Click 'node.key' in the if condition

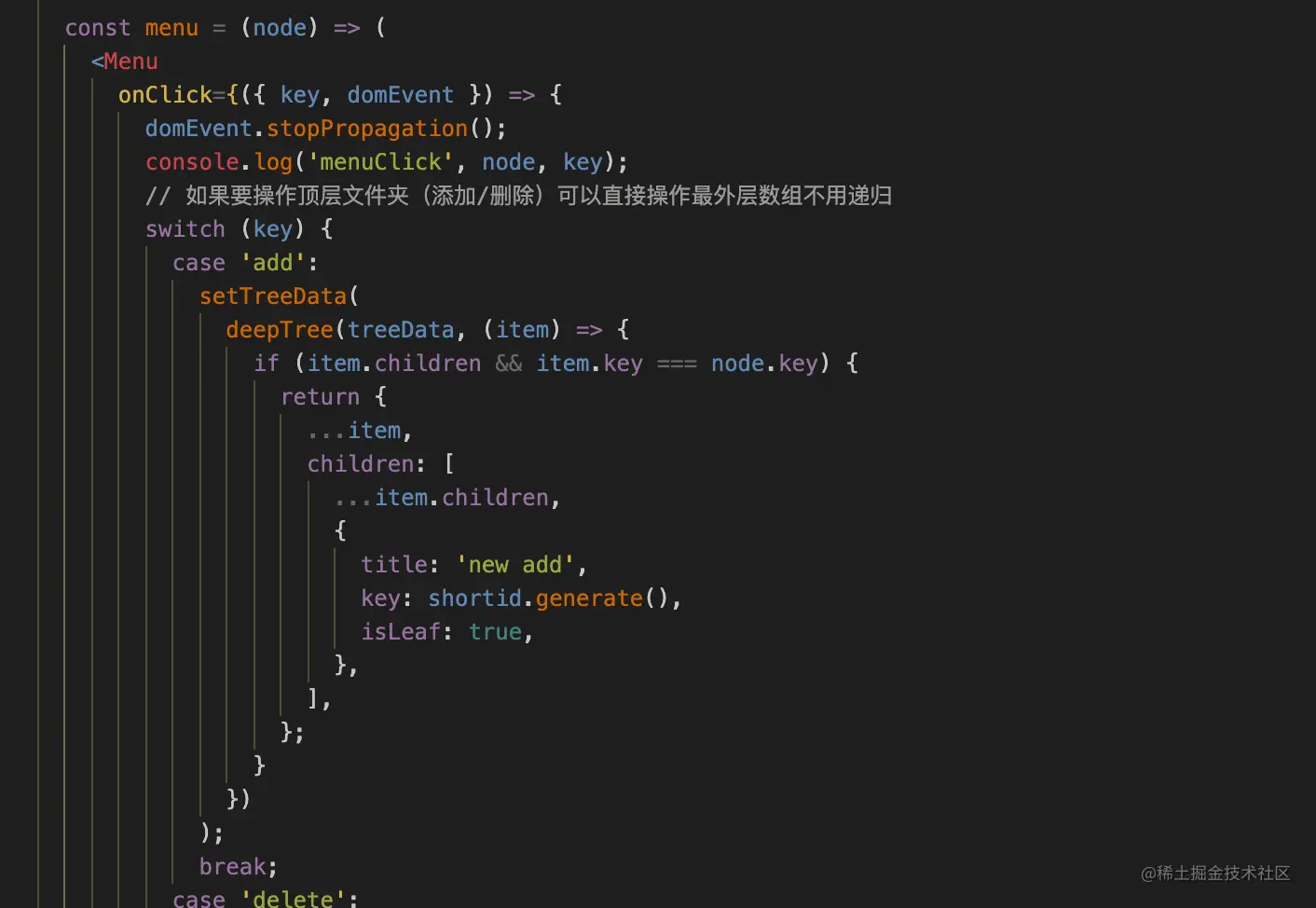[x=764, y=364]
